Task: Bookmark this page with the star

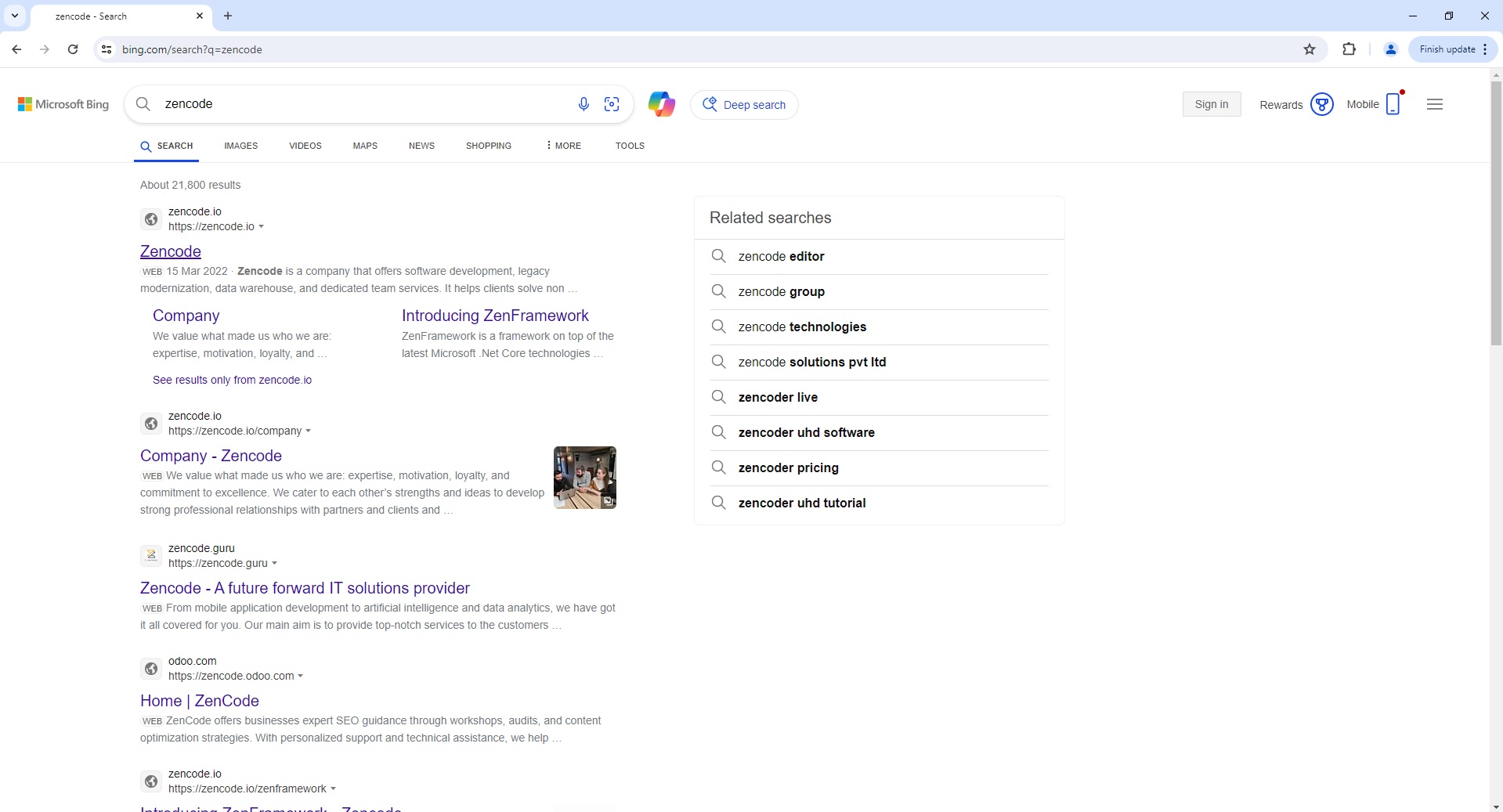Action: click(1310, 49)
